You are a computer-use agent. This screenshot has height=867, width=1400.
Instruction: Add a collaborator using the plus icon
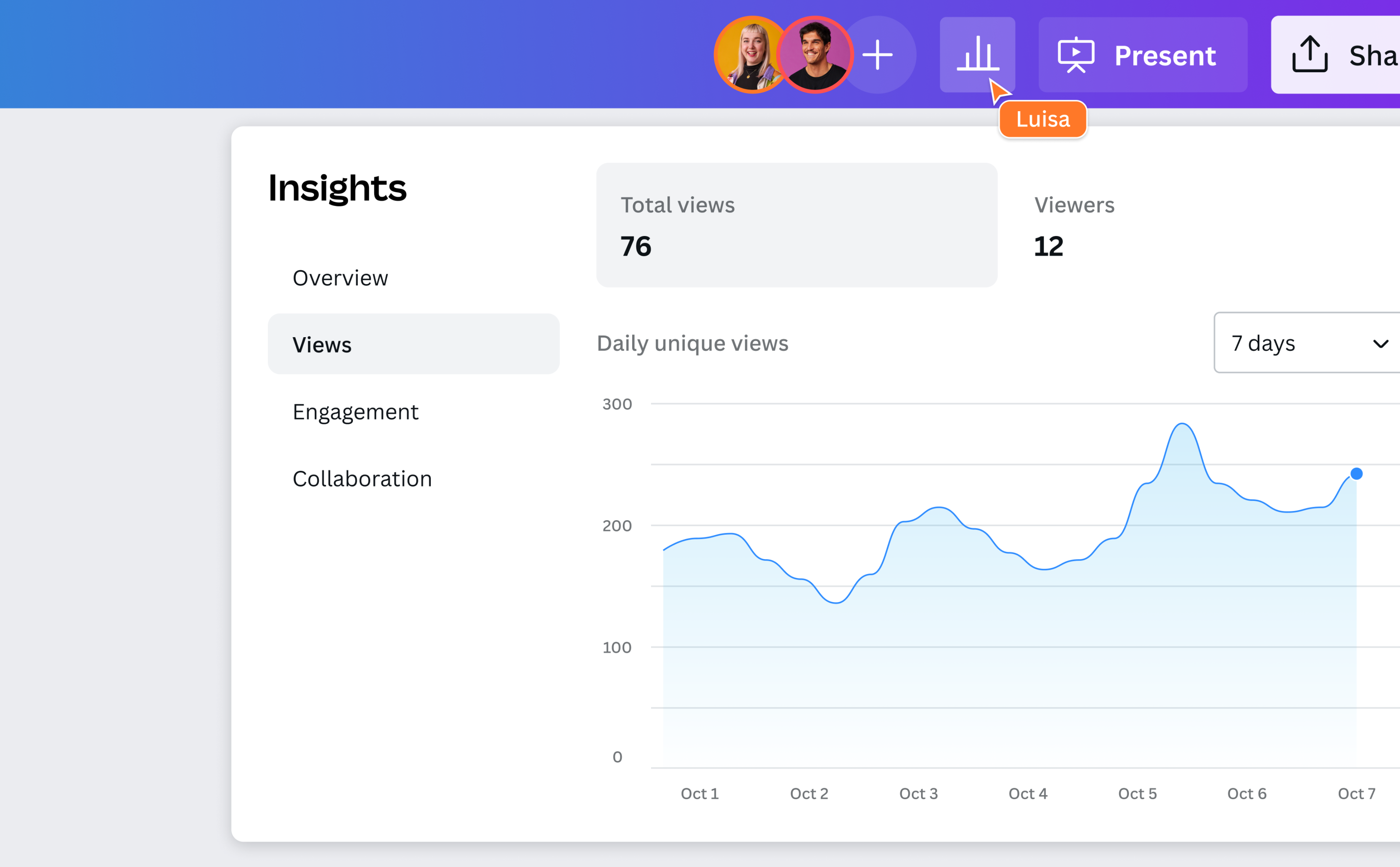[878, 54]
